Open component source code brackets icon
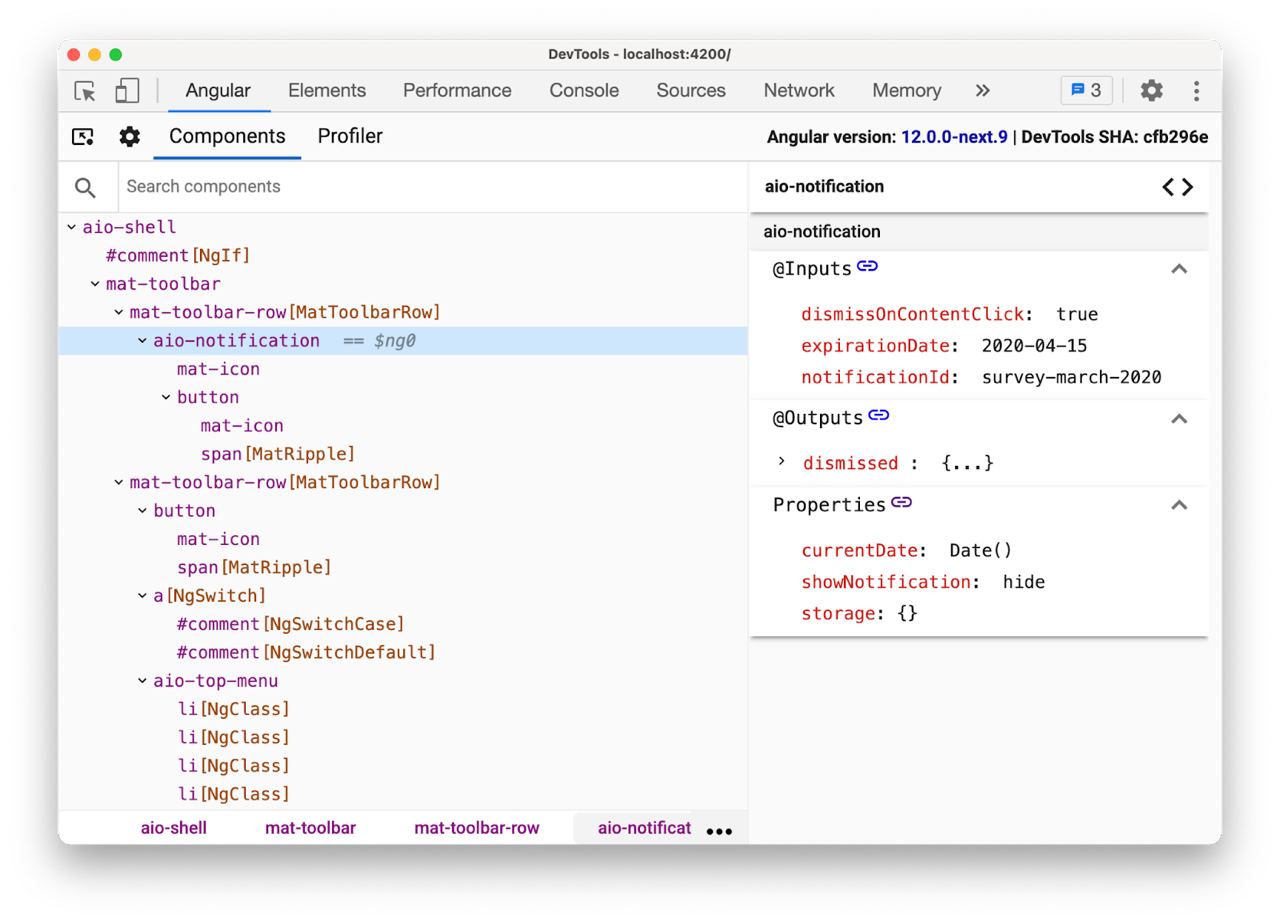1280x922 pixels. tap(1177, 187)
